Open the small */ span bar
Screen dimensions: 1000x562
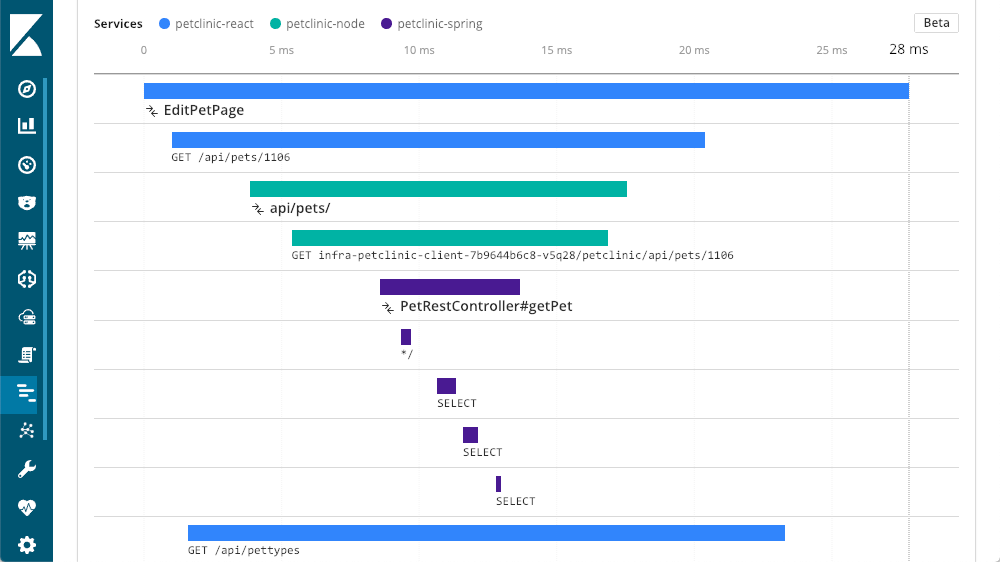tap(406, 337)
